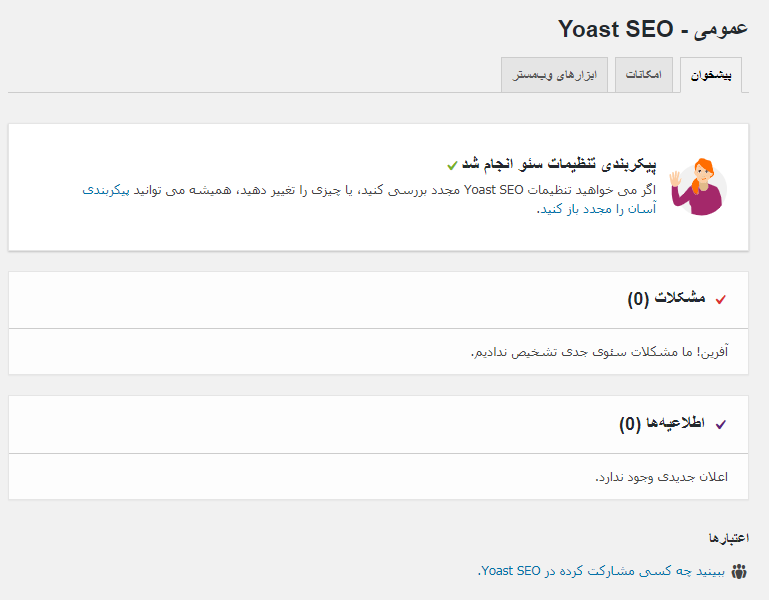Click the waving woman avatar illustration
The height and width of the screenshot is (600, 769).
(699, 187)
